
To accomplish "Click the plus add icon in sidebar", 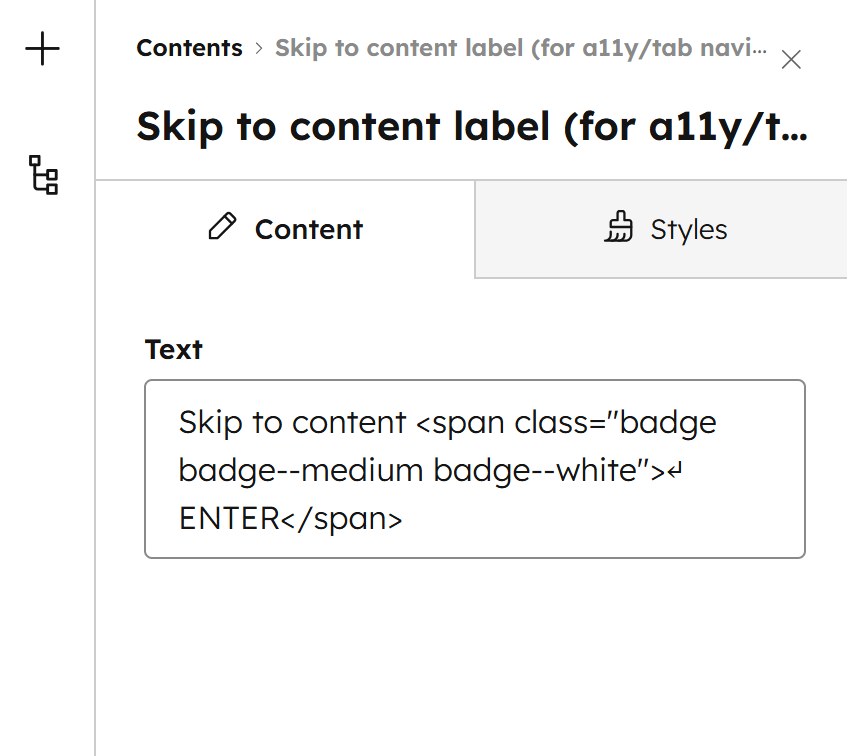I will (43, 49).
